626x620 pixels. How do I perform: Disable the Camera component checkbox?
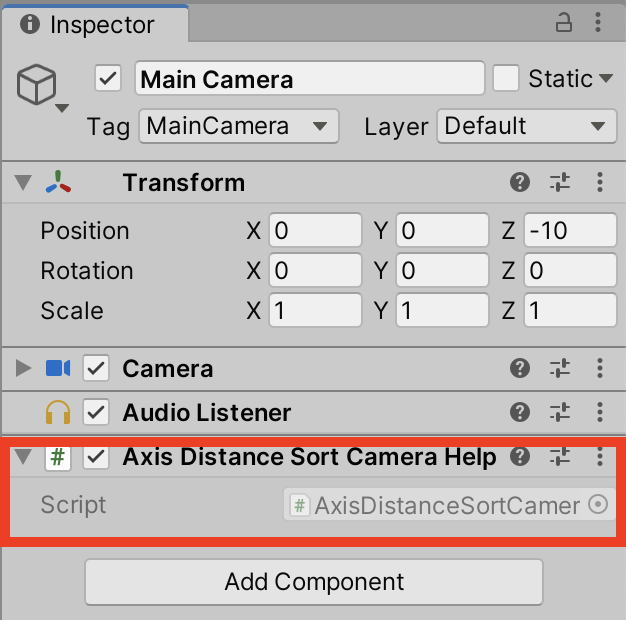(x=96, y=369)
